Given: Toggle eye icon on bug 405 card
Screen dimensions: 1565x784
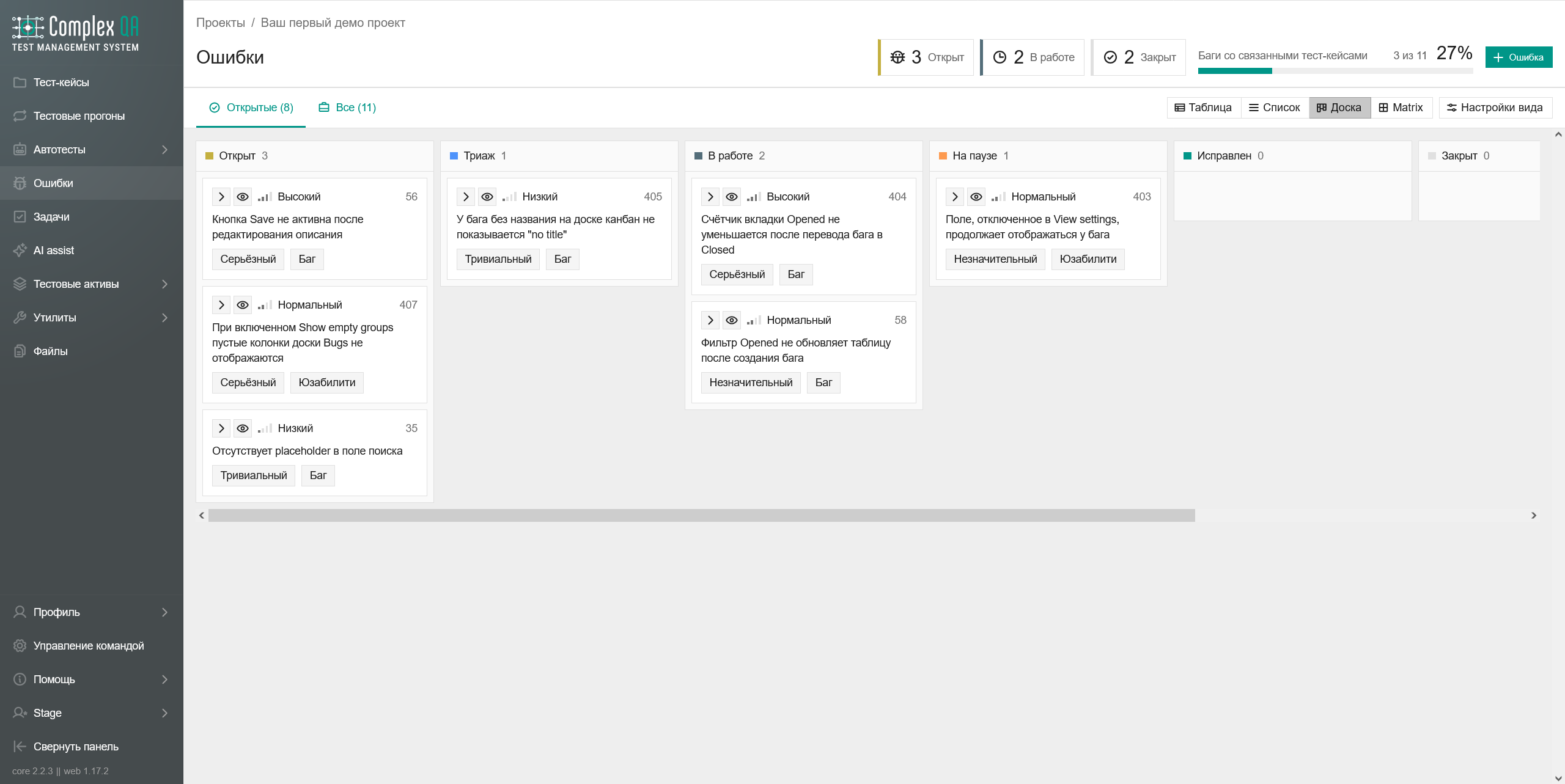Looking at the screenshot, I should tap(487, 197).
